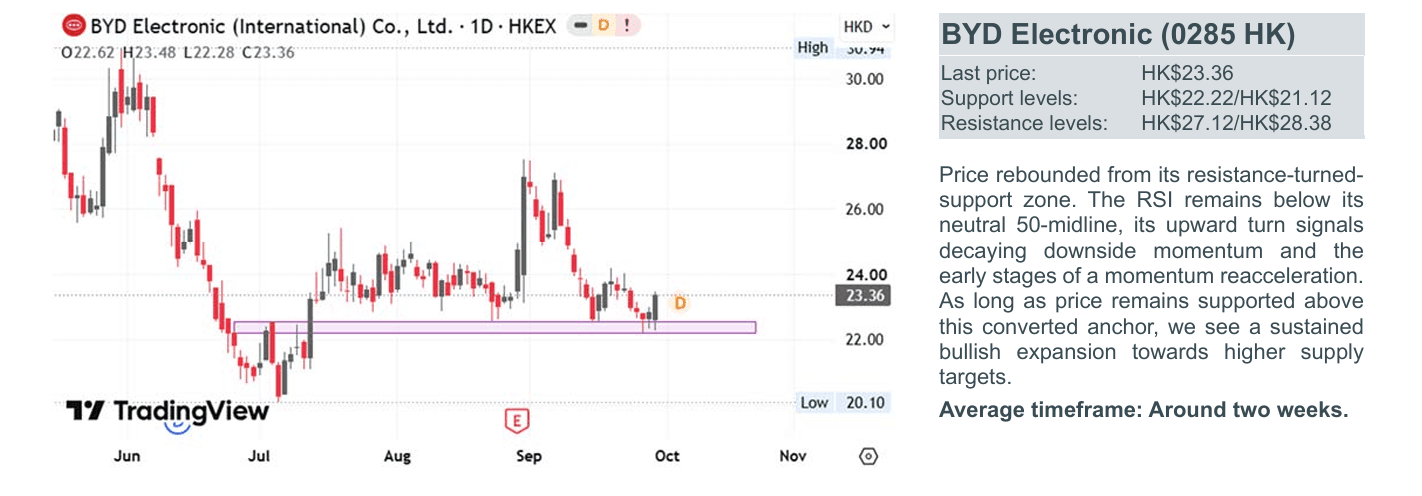Click the TradingView logo

167,411
